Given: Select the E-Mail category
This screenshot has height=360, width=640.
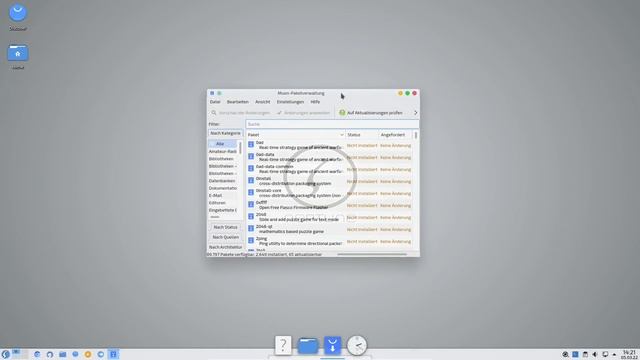Looking at the screenshot, I should pyautogui.click(x=222, y=196).
